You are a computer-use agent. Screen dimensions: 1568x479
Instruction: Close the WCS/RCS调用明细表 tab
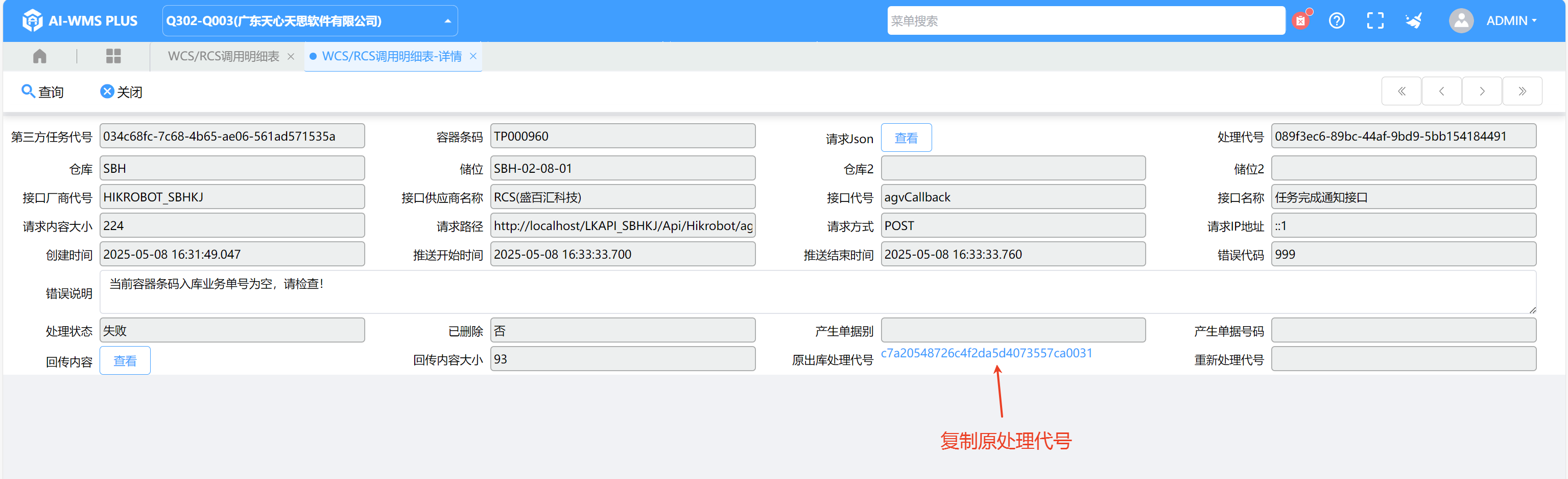tap(291, 56)
